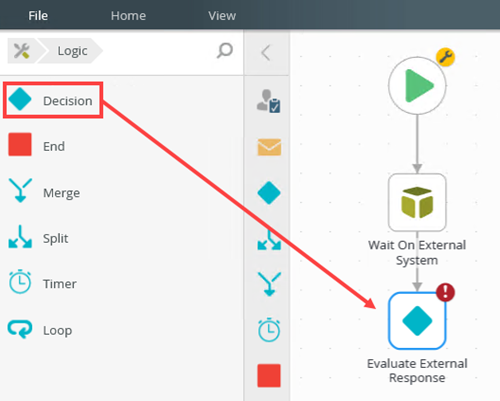
Task: Select the Decision diamond icon in list
Action: [x=20, y=99]
